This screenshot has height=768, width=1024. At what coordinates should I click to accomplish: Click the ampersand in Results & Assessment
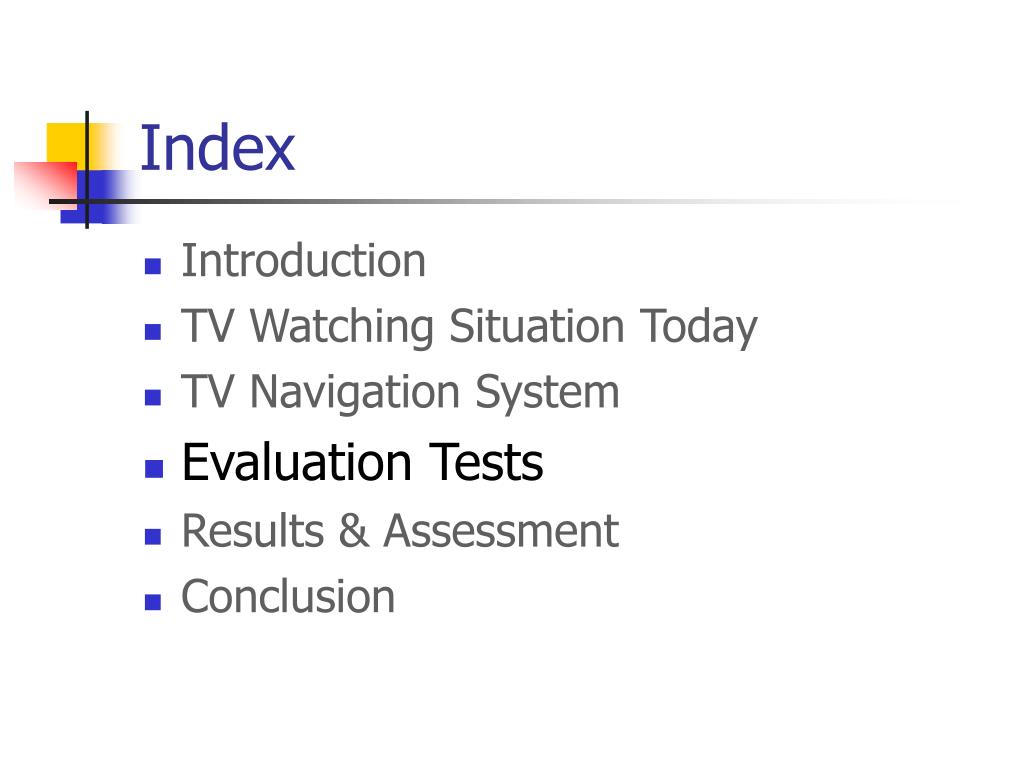(x=353, y=530)
